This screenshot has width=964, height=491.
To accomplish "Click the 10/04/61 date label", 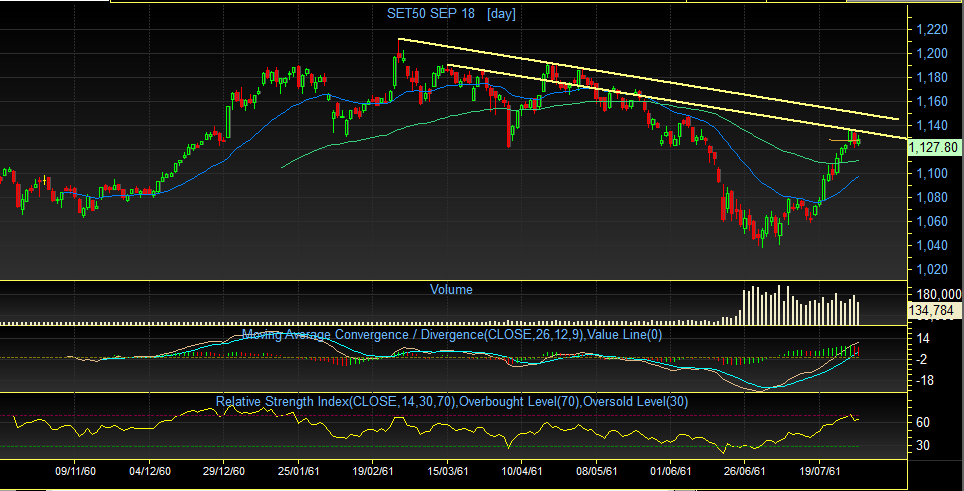I will click(521, 471).
